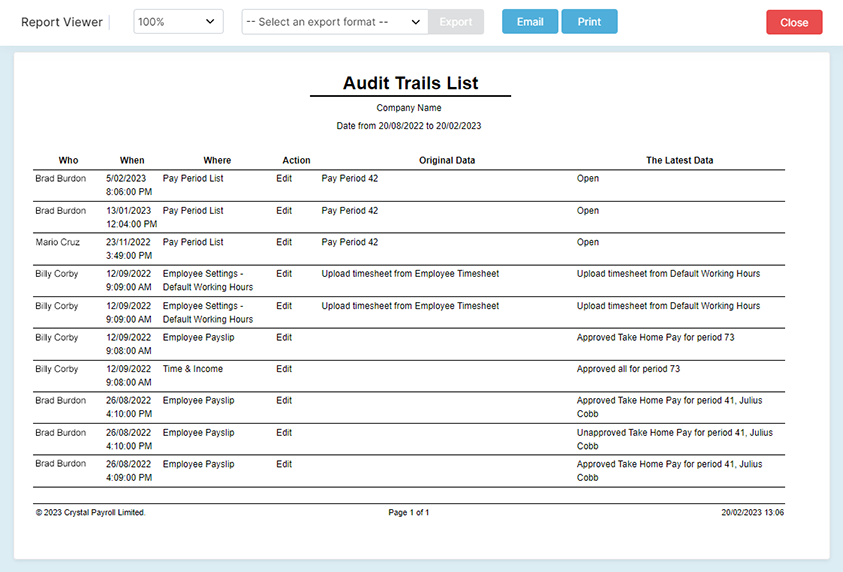
Task: Click the Who column header
Action: click(x=68, y=160)
